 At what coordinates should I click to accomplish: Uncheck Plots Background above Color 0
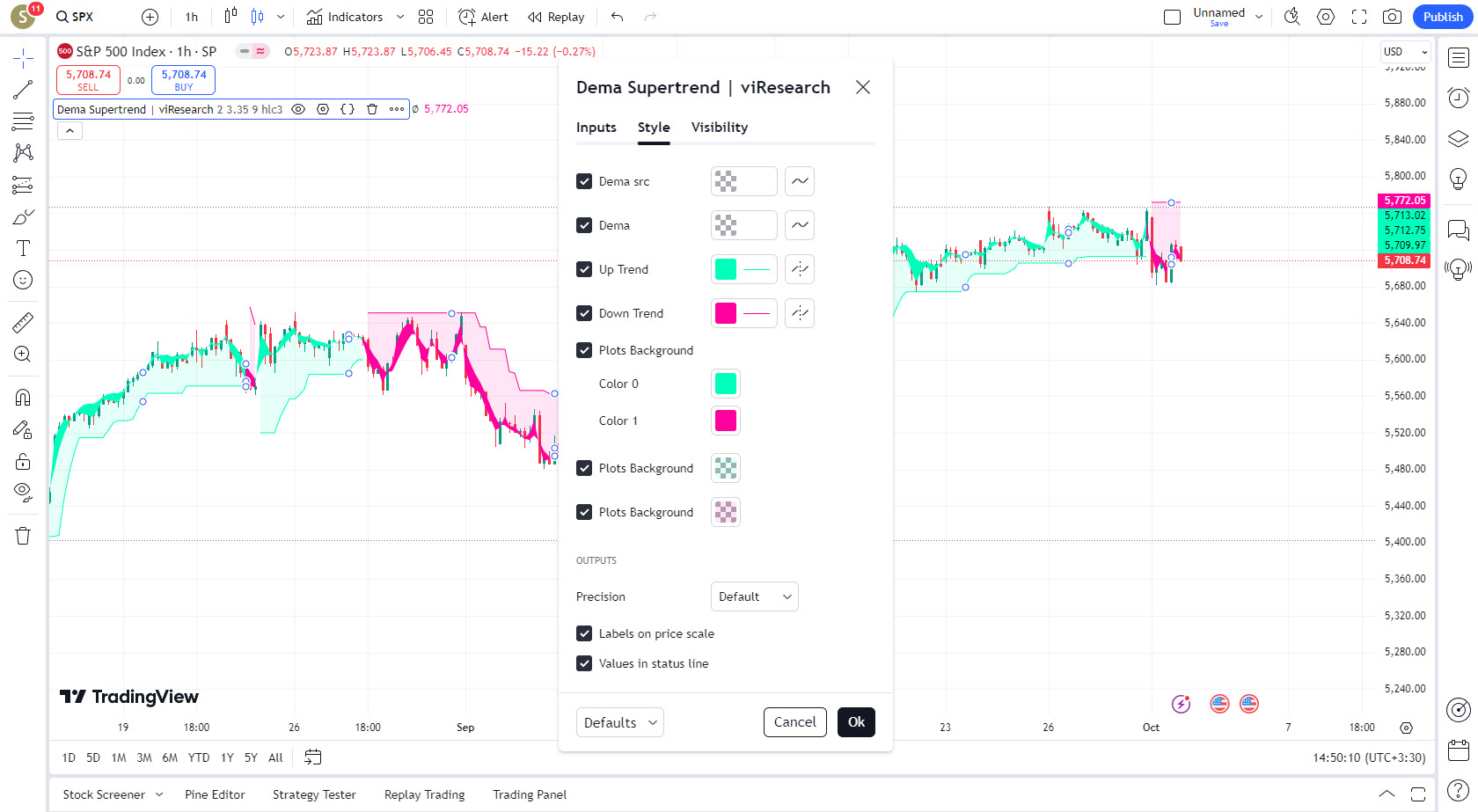pos(584,350)
